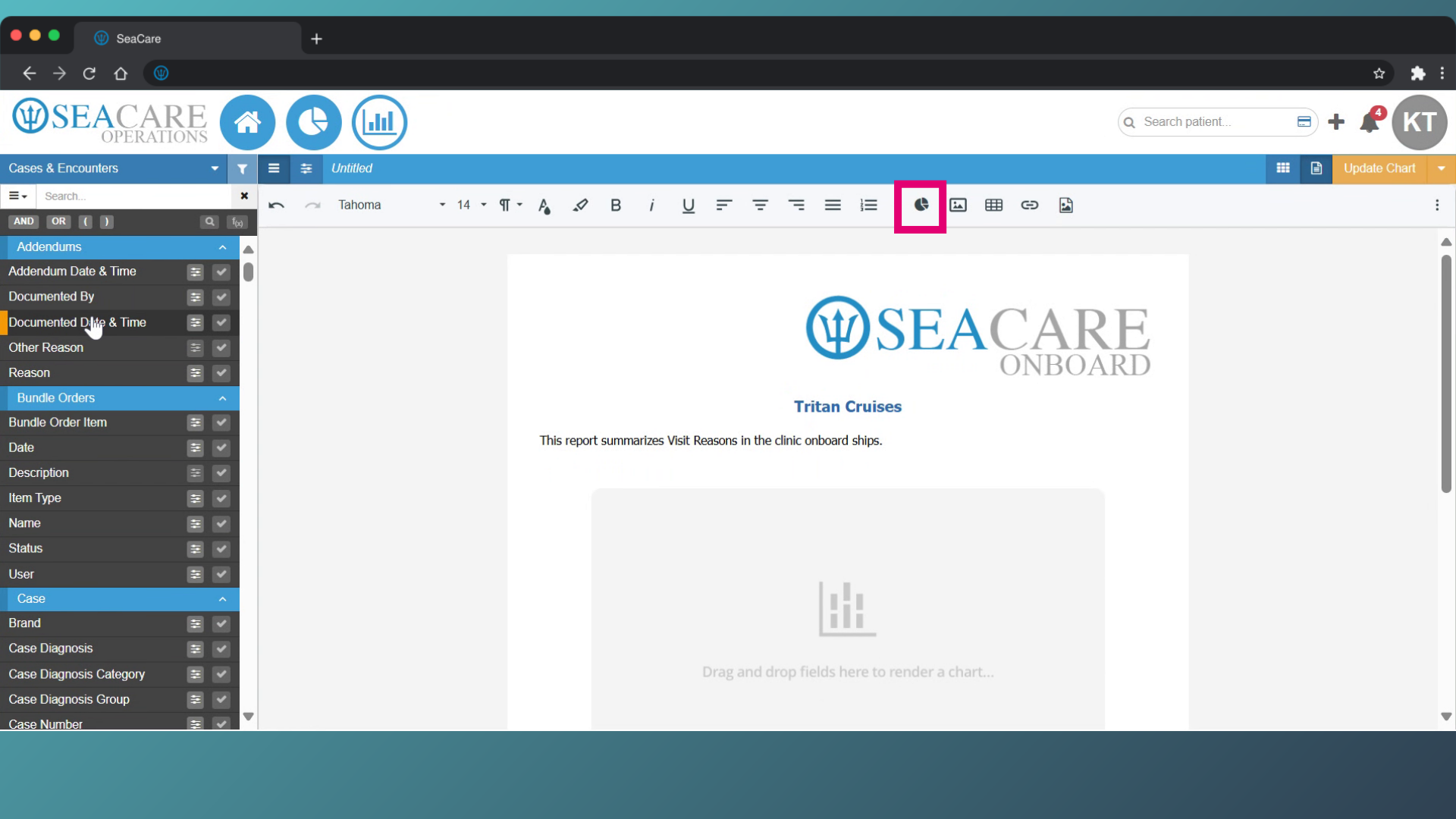
Task: Open the Tahoma font family dropdown
Action: (x=392, y=206)
